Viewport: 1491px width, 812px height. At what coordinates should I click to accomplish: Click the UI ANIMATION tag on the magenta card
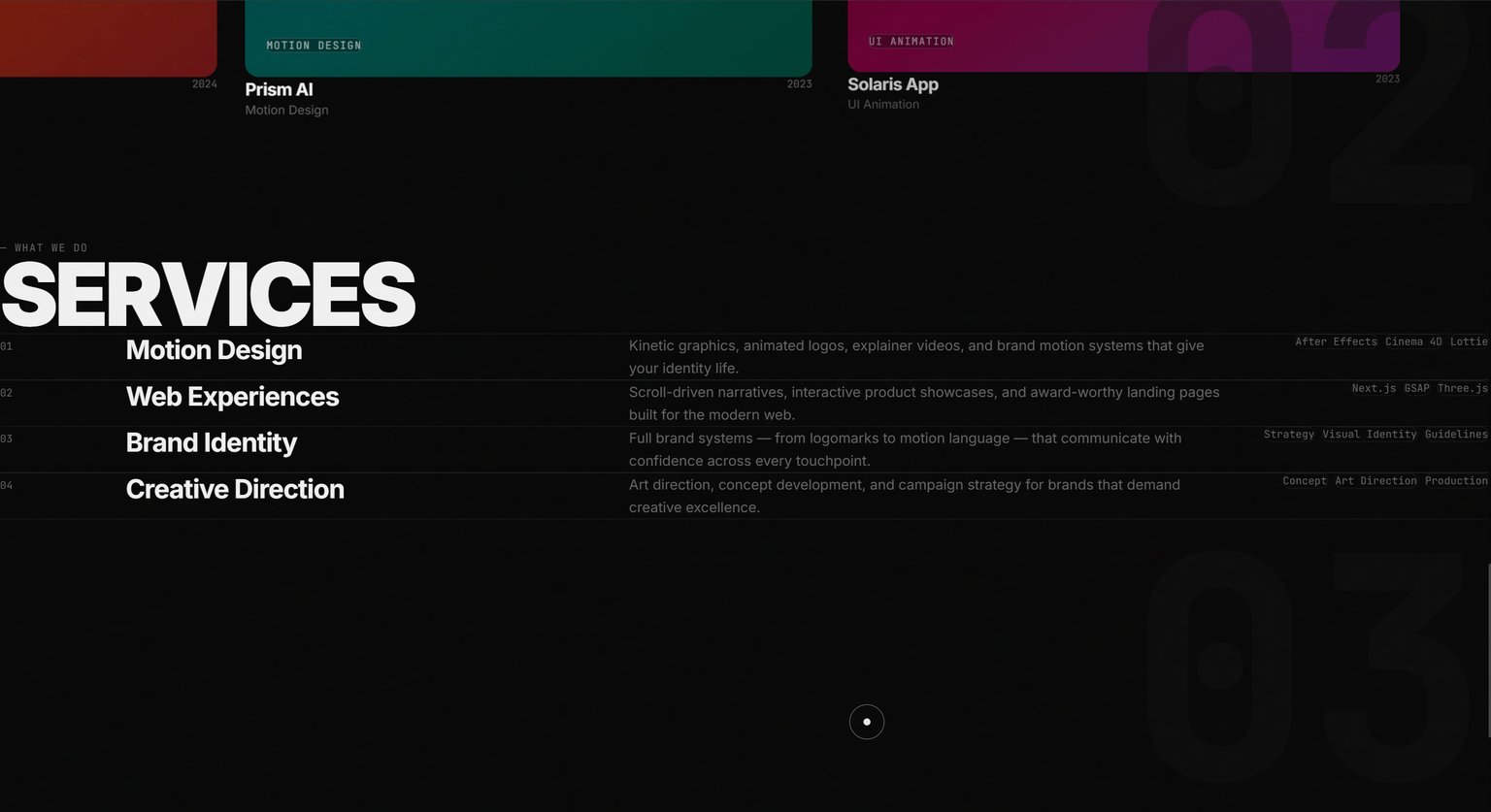911,42
